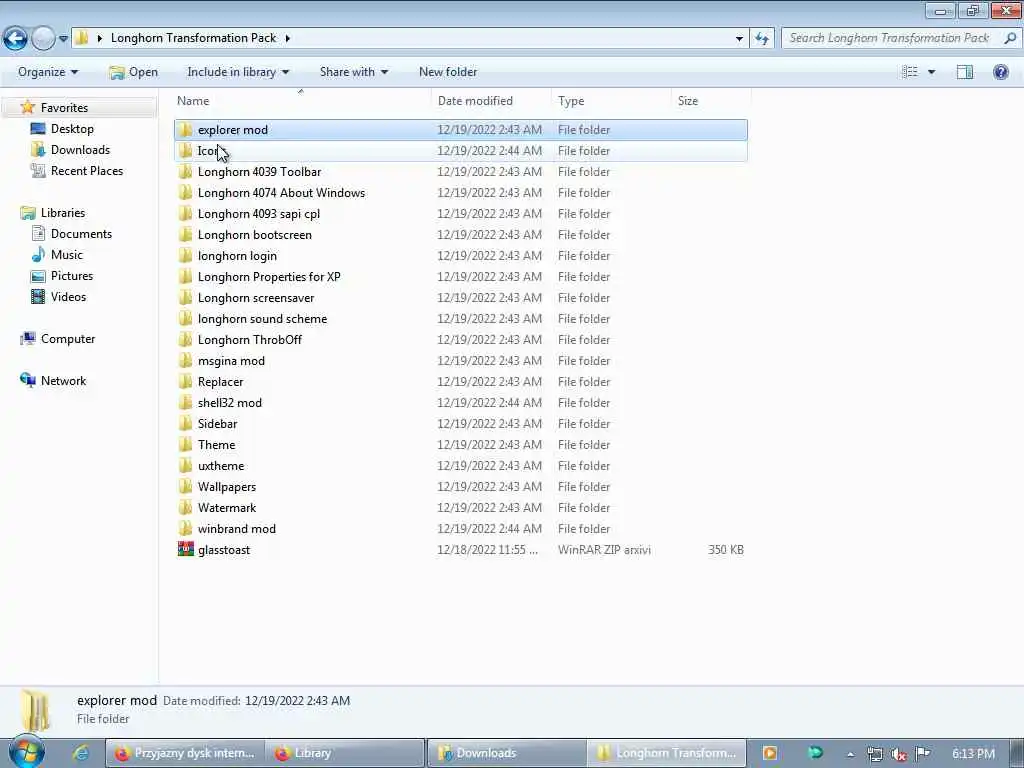
Task: Select the explorer mod folder icon
Action: (185, 129)
